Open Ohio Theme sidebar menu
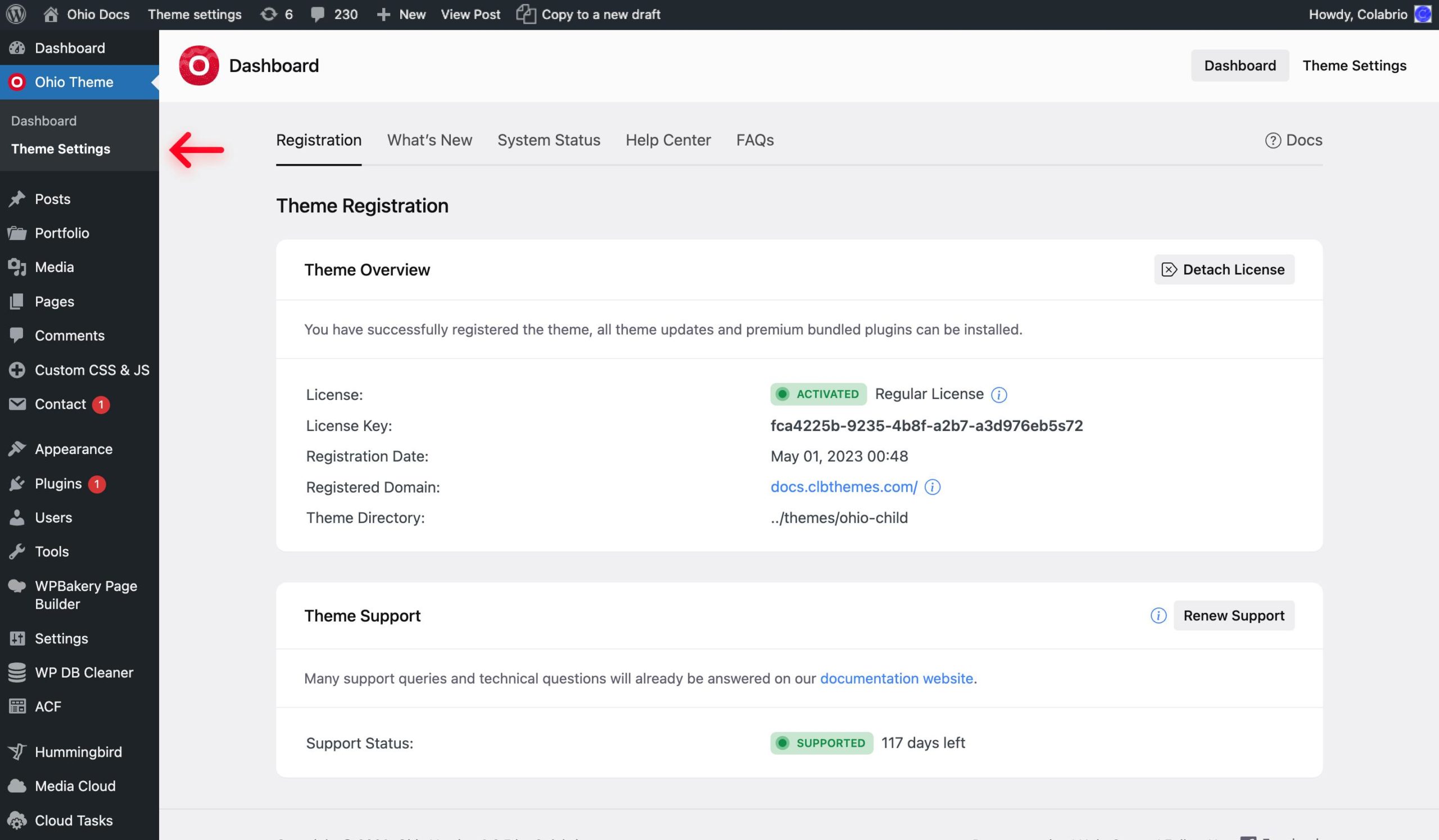This screenshot has height=840, width=1439. coord(79,82)
